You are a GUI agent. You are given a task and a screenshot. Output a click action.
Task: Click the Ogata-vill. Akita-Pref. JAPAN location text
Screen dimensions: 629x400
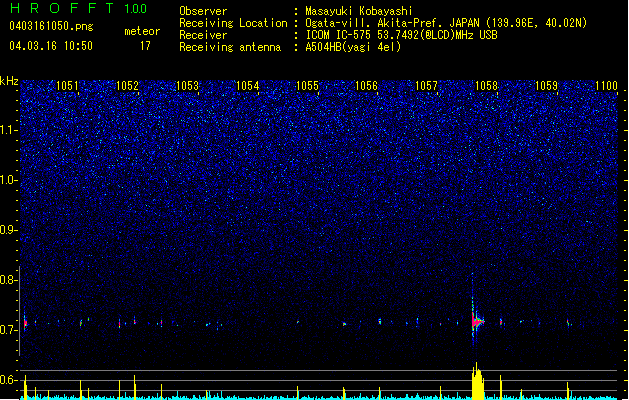point(446,23)
